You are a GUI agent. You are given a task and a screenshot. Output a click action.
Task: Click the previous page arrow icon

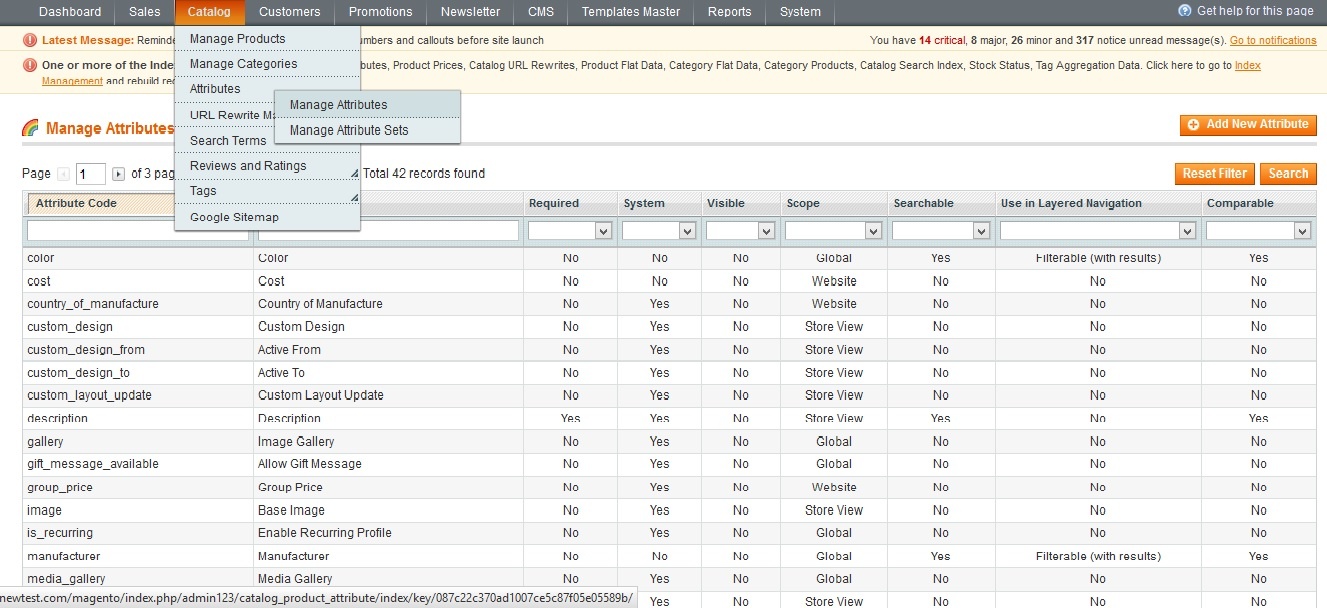tap(64, 174)
